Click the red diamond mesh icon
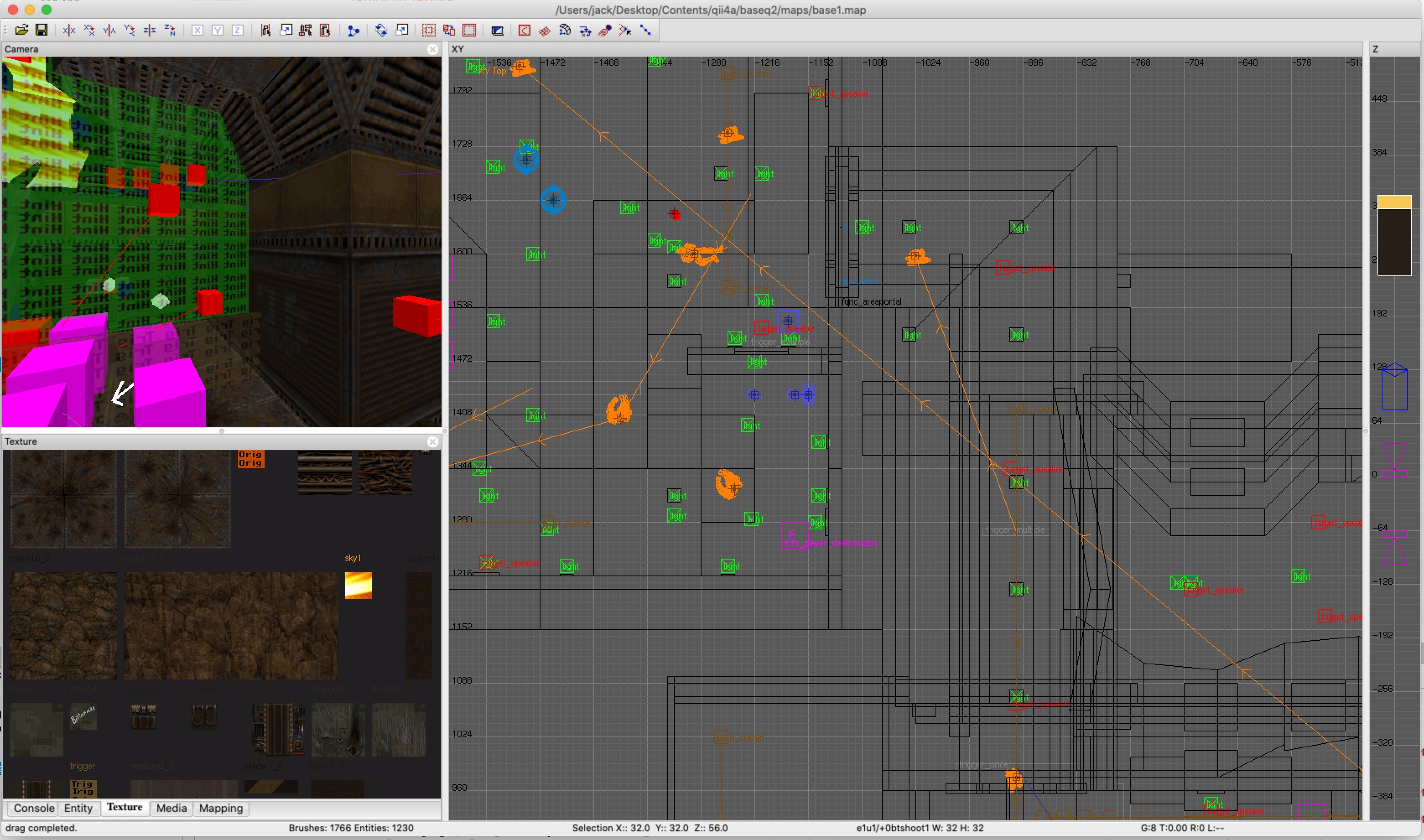This screenshot has height=840, width=1424. 545,30
